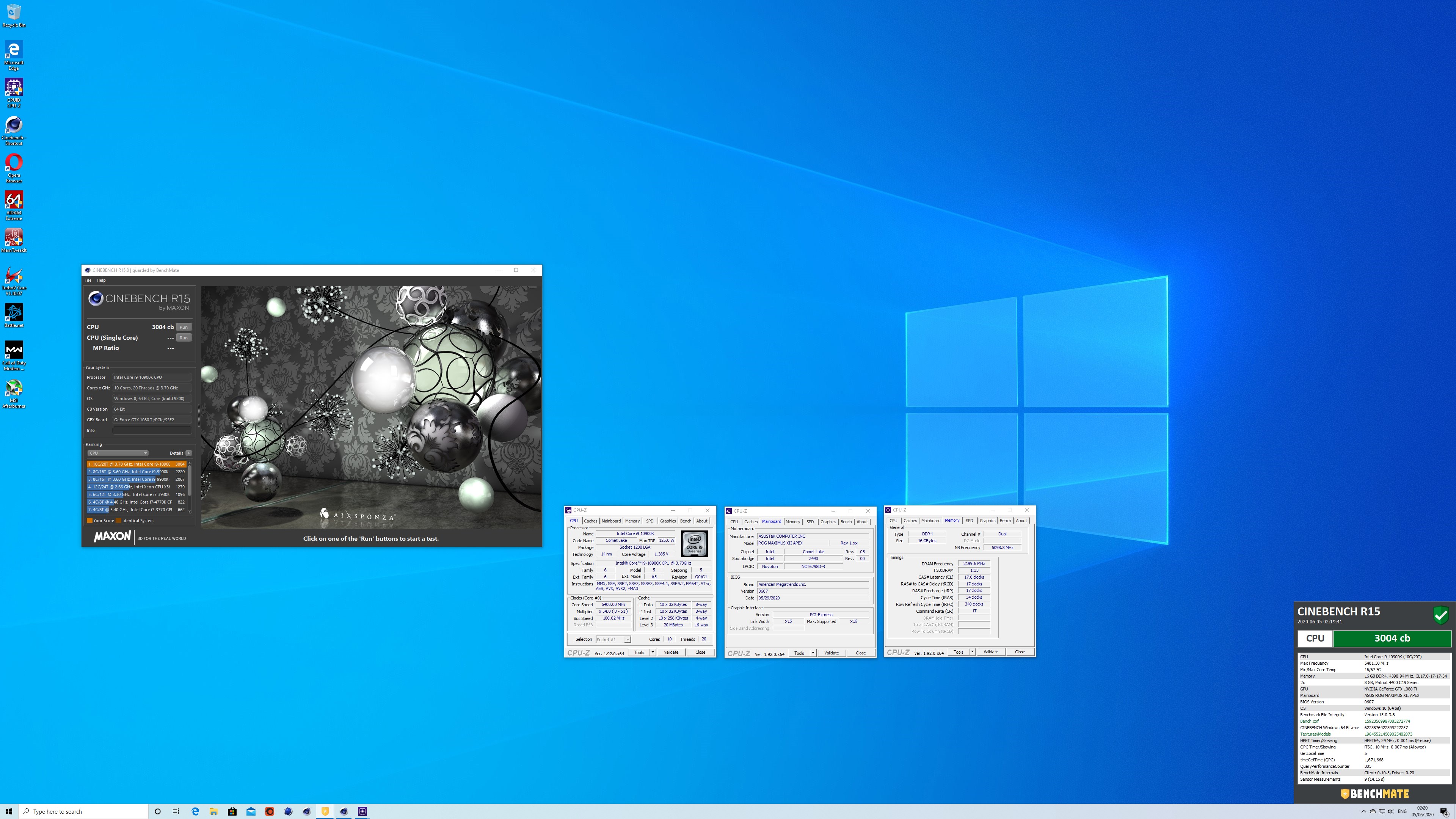Open the Recycle Bin desktop icon
Screen dimensions: 1456x819
(14, 16)
